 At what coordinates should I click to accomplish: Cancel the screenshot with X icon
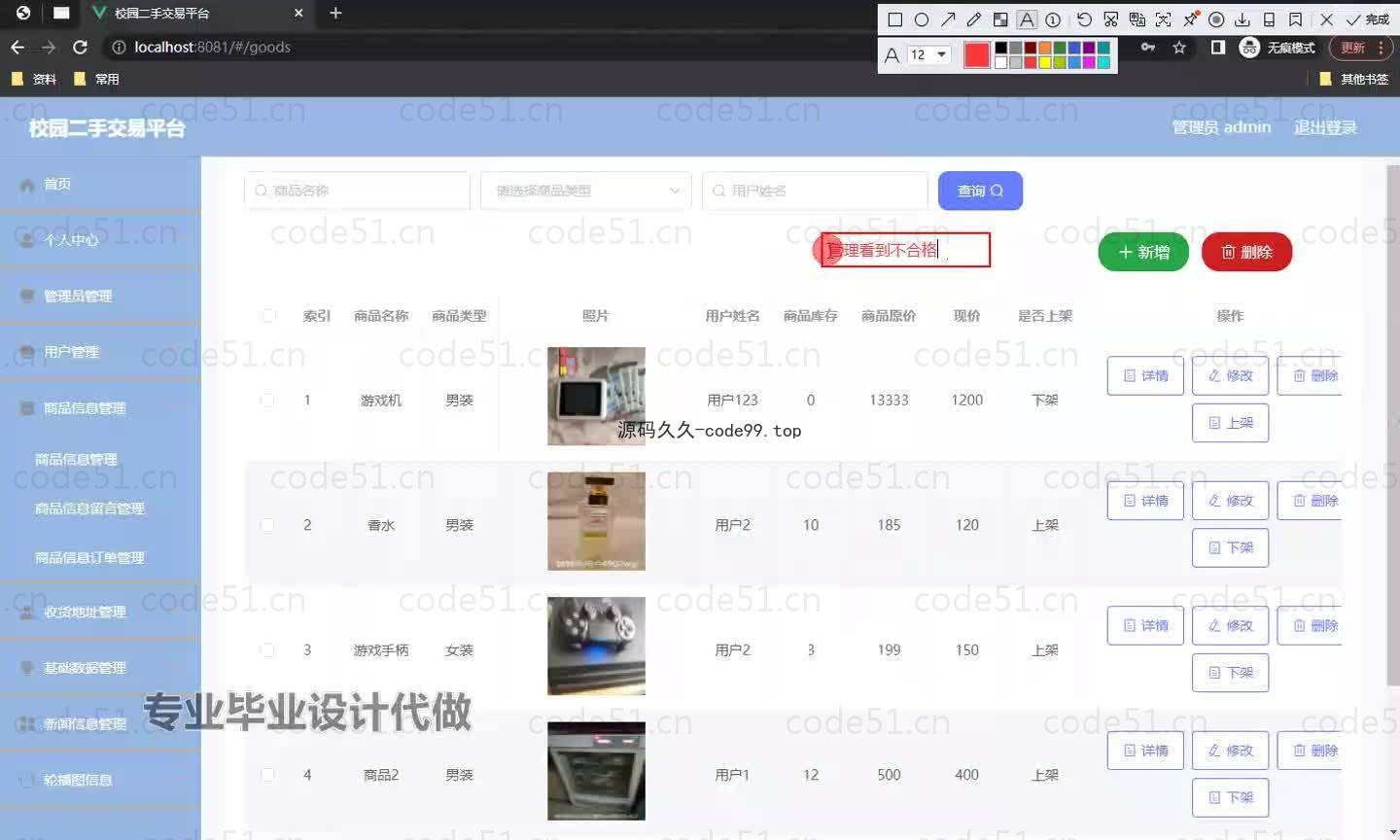1326,19
